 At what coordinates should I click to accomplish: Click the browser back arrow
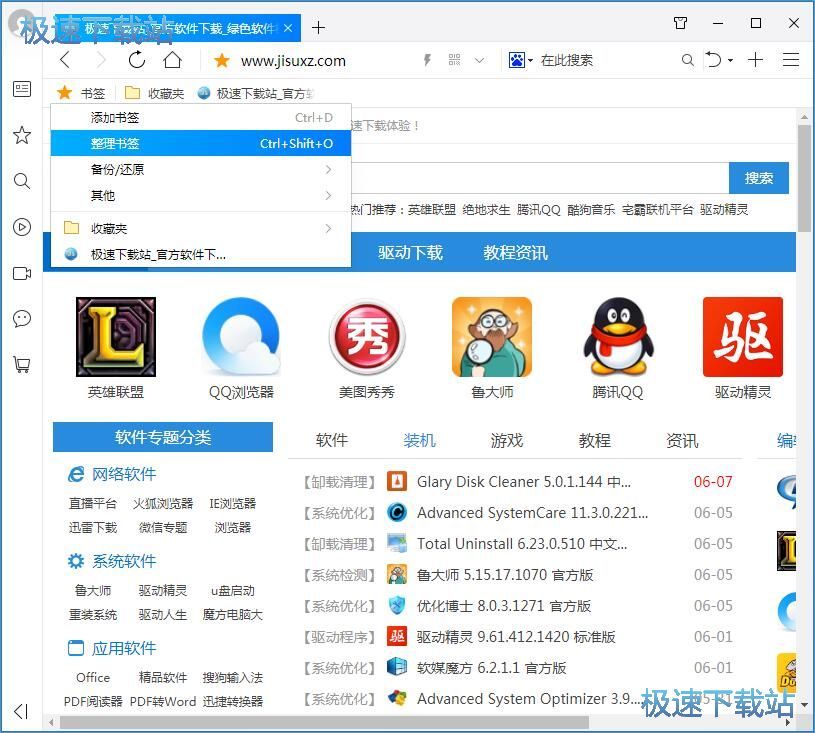[x=65, y=60]
